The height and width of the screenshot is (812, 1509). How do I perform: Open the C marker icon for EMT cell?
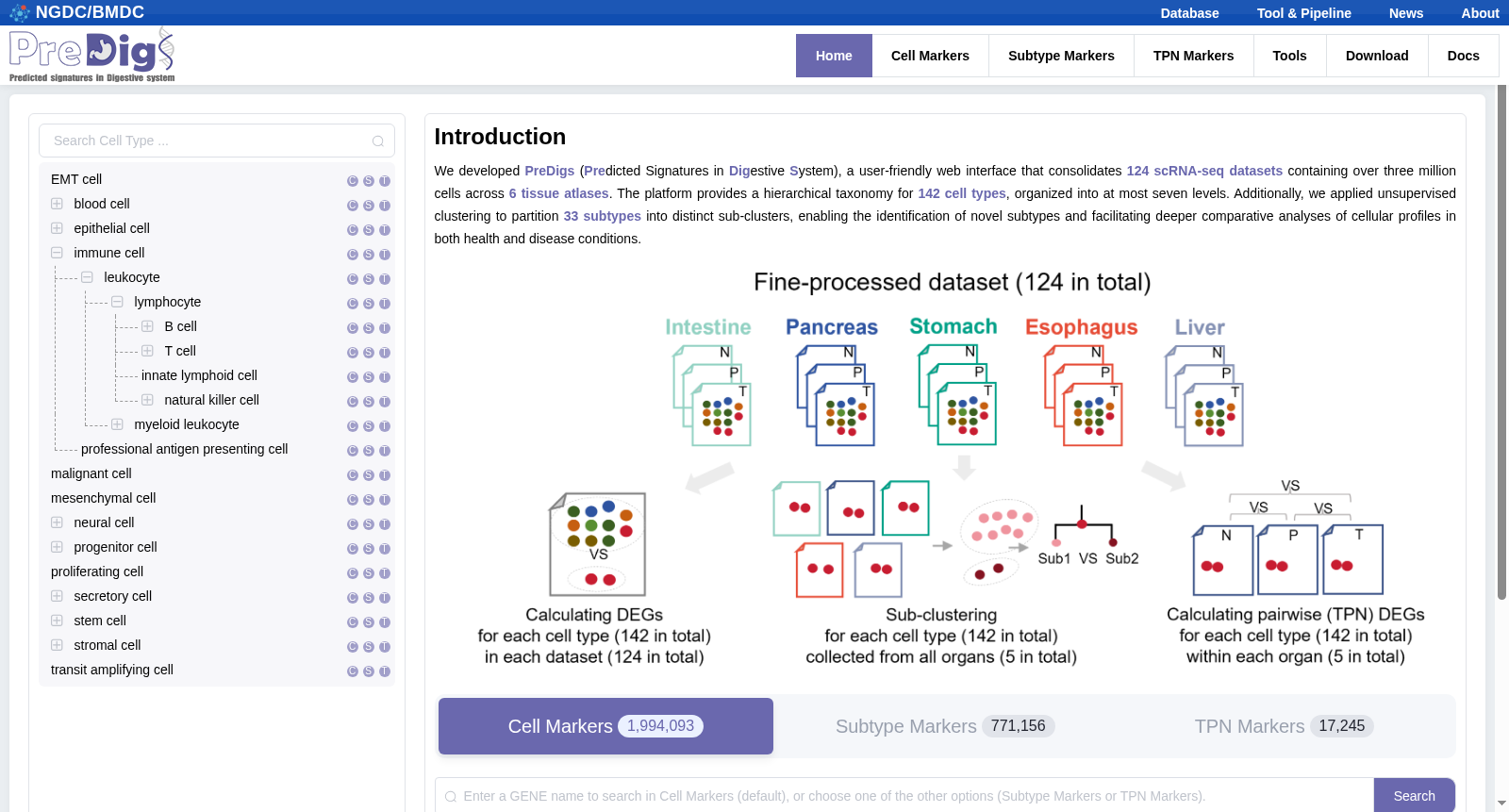(x=353, y=181)
